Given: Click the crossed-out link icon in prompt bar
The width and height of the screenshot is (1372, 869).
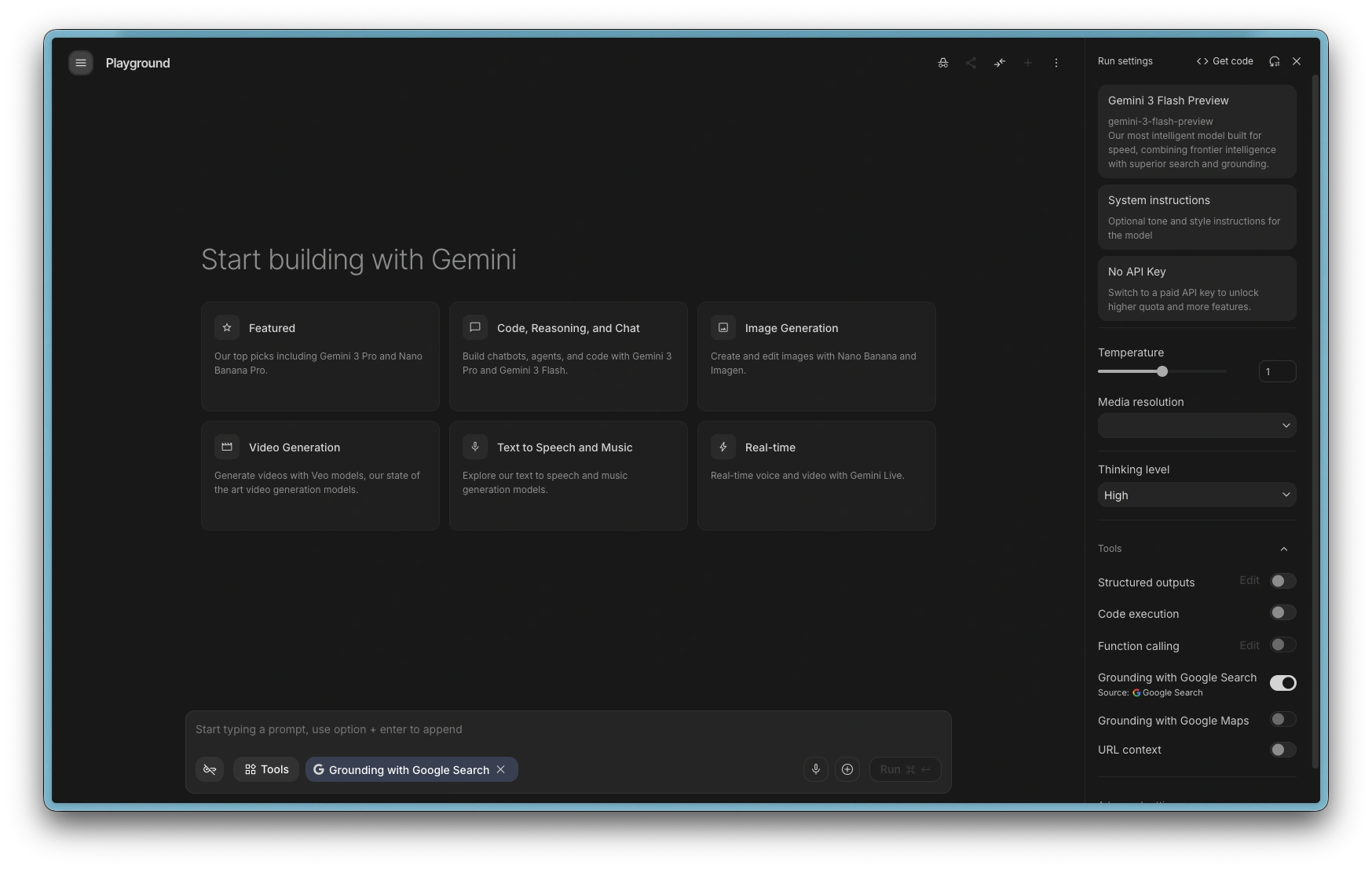Looking at the screenshot, I should [x=210, y=769].
